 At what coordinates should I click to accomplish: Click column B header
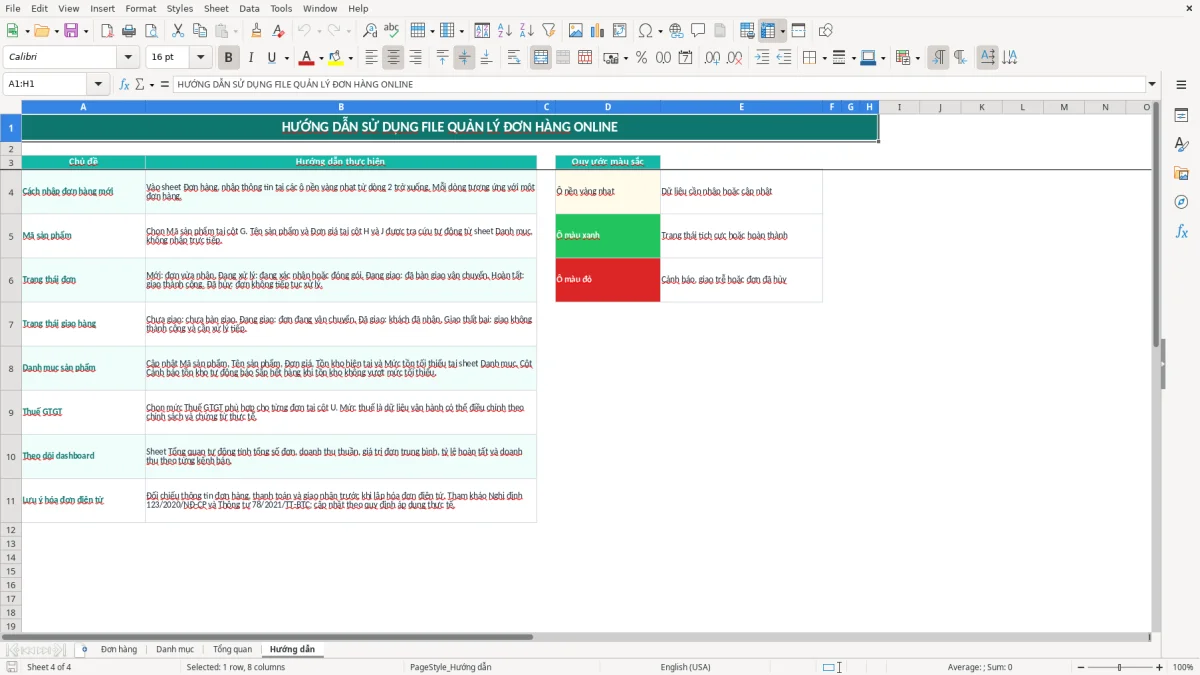tap(341, 106)
